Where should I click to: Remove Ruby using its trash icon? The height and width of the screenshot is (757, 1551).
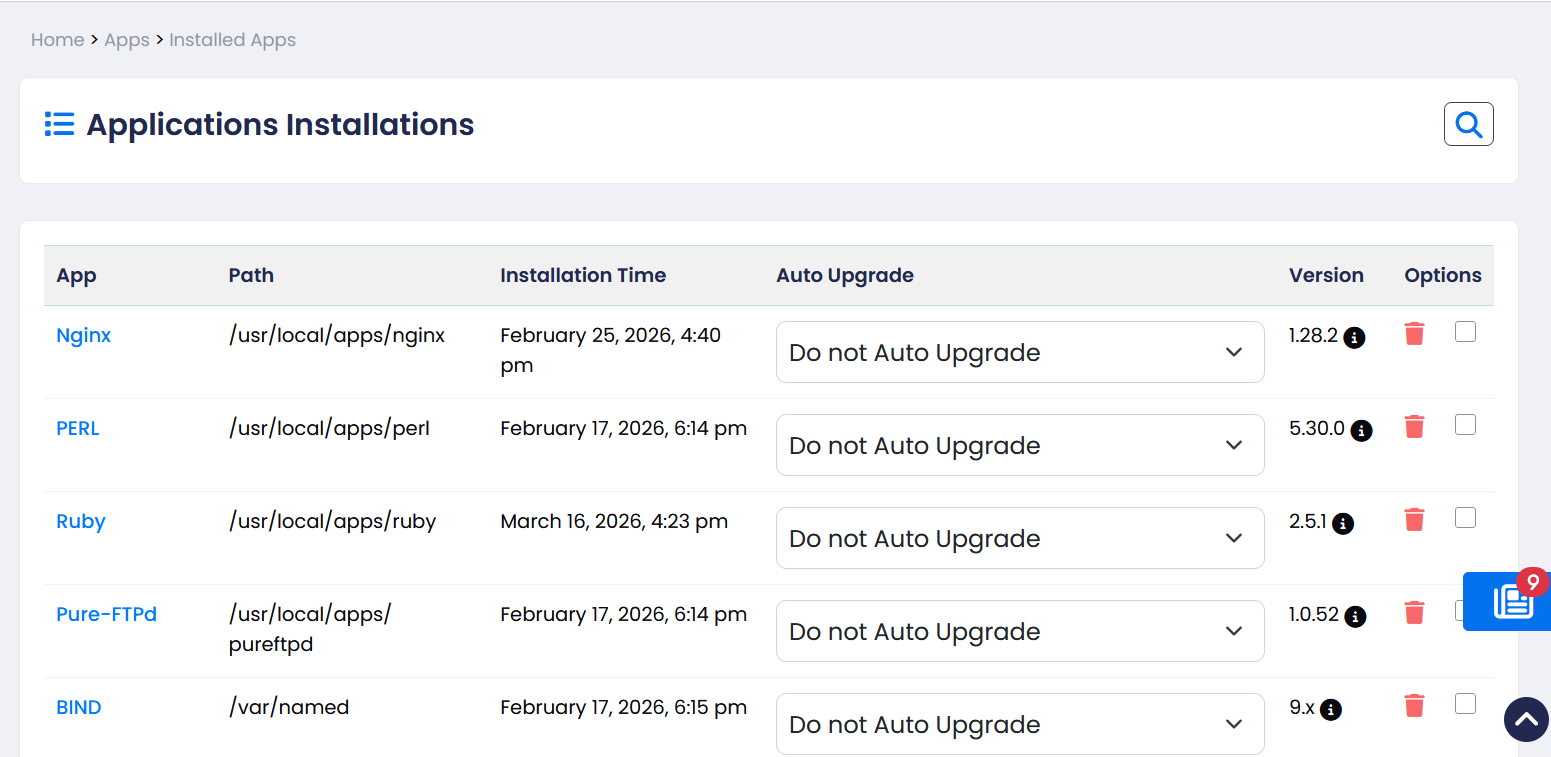(x=1414, y=520)
